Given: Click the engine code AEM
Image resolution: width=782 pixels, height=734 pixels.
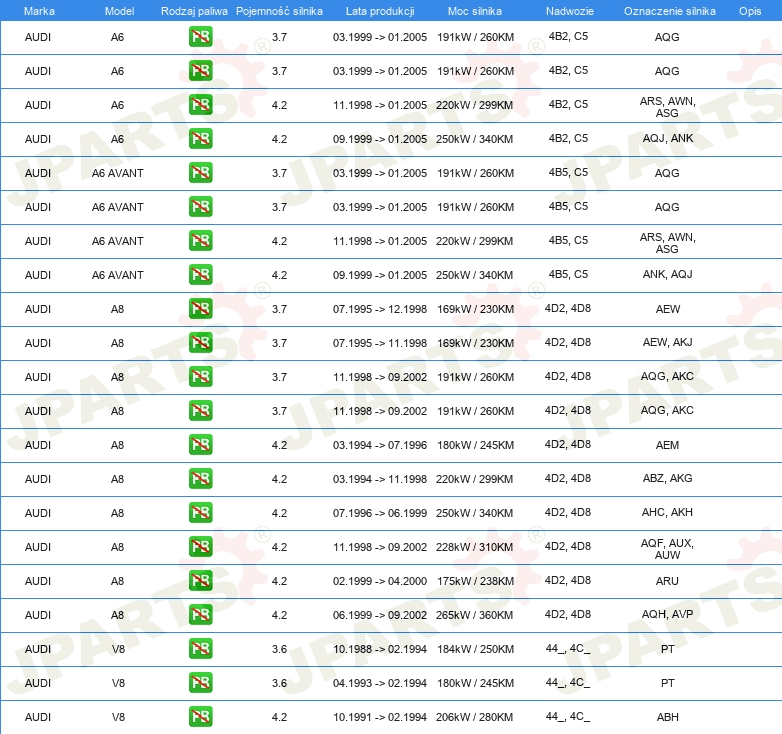Looking at the screenshot, I should pyautogui.click(x=667, y=445).
